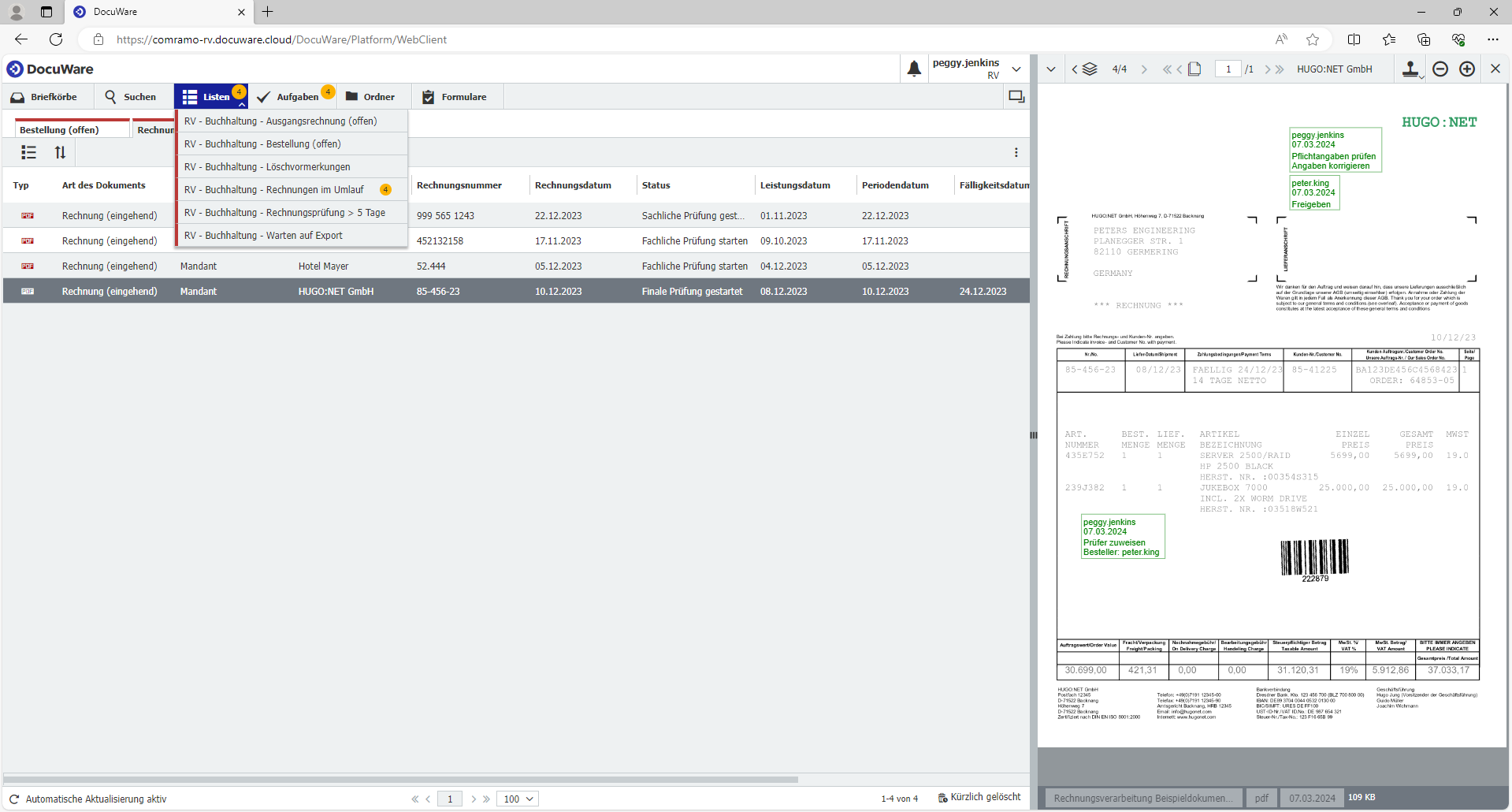Click the document stack icon
This screenshot has height=812, width=1512.
(1090, 69)
